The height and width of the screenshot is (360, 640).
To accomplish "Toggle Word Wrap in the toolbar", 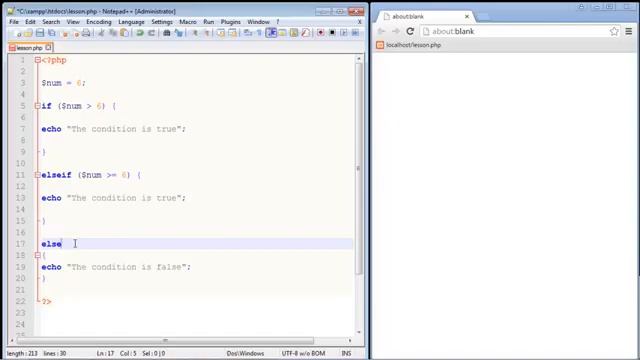I will 247,33.
